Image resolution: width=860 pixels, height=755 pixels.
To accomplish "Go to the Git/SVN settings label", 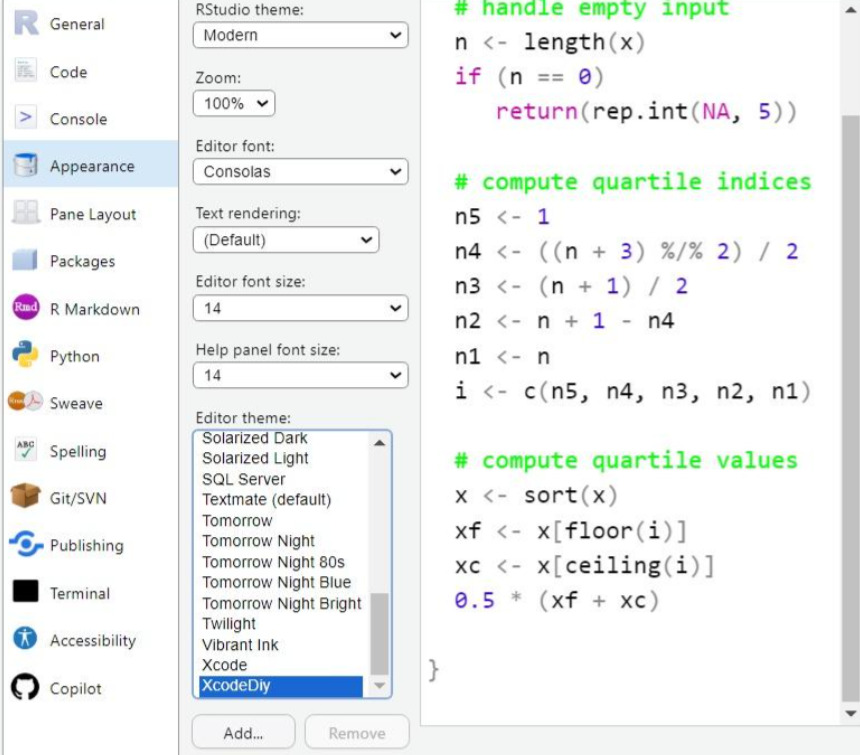I will tap(78, 498).
